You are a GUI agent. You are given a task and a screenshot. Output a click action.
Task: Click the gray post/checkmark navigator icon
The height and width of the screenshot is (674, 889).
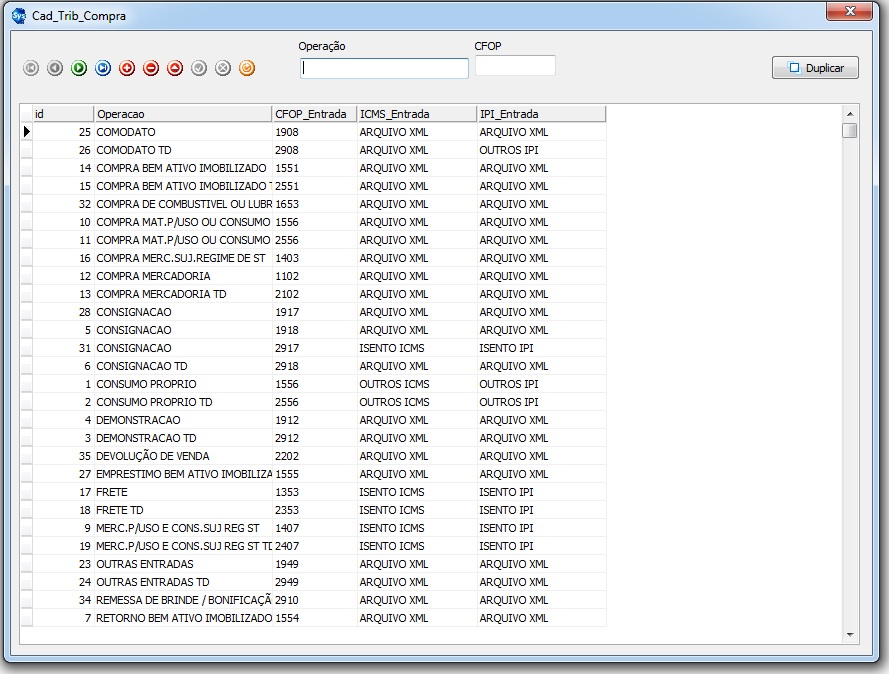point(199,68)
